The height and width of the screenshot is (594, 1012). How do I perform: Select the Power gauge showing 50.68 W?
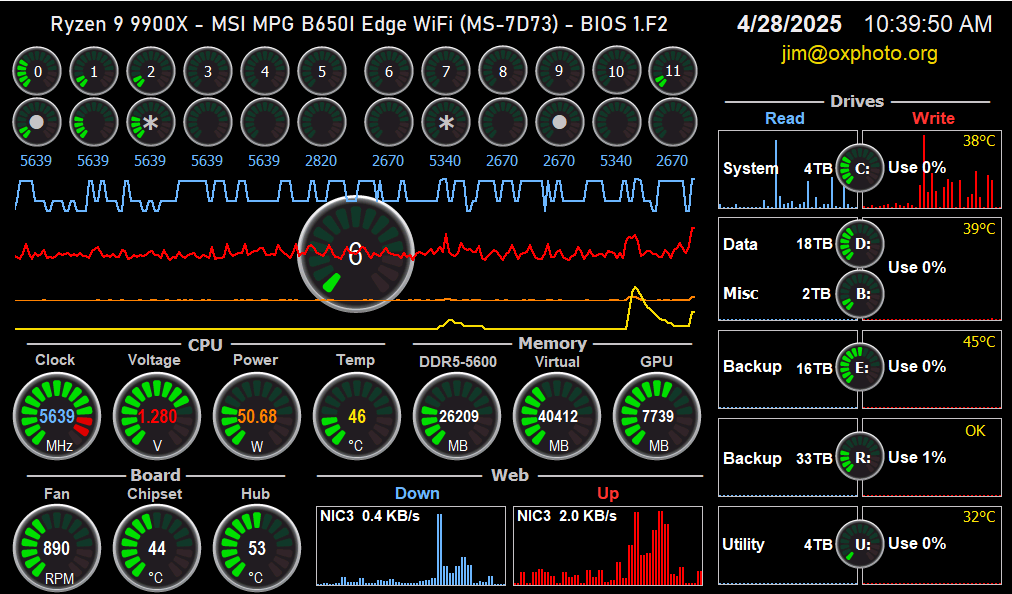pyautogui.click(x=257, y=416)
